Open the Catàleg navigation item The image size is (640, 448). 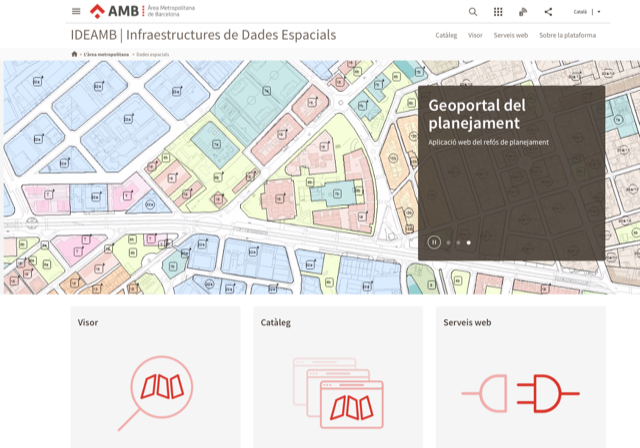(x=446, y=35)
